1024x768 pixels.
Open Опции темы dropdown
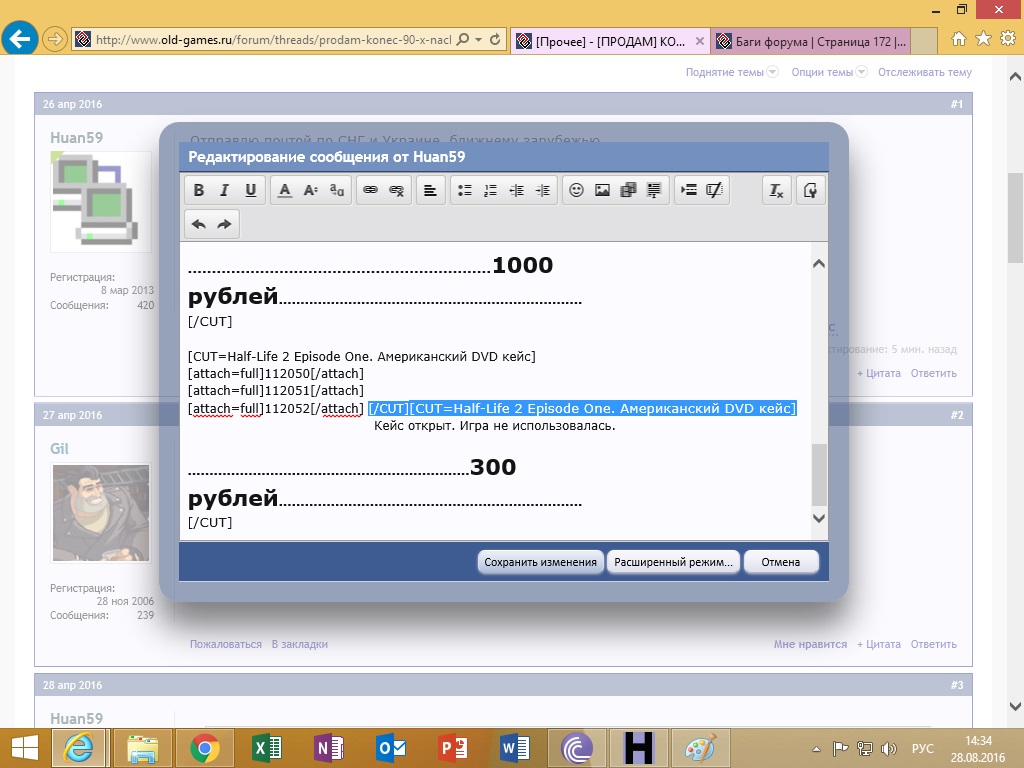(x=829, y=72)
